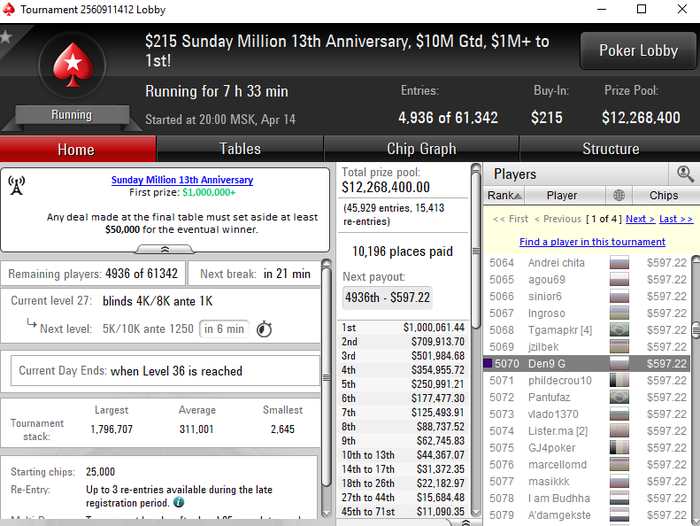Click the 10th to 13th payout row
Screen dimensions: 700x526
pyautogui.click(x=403, y=455)
